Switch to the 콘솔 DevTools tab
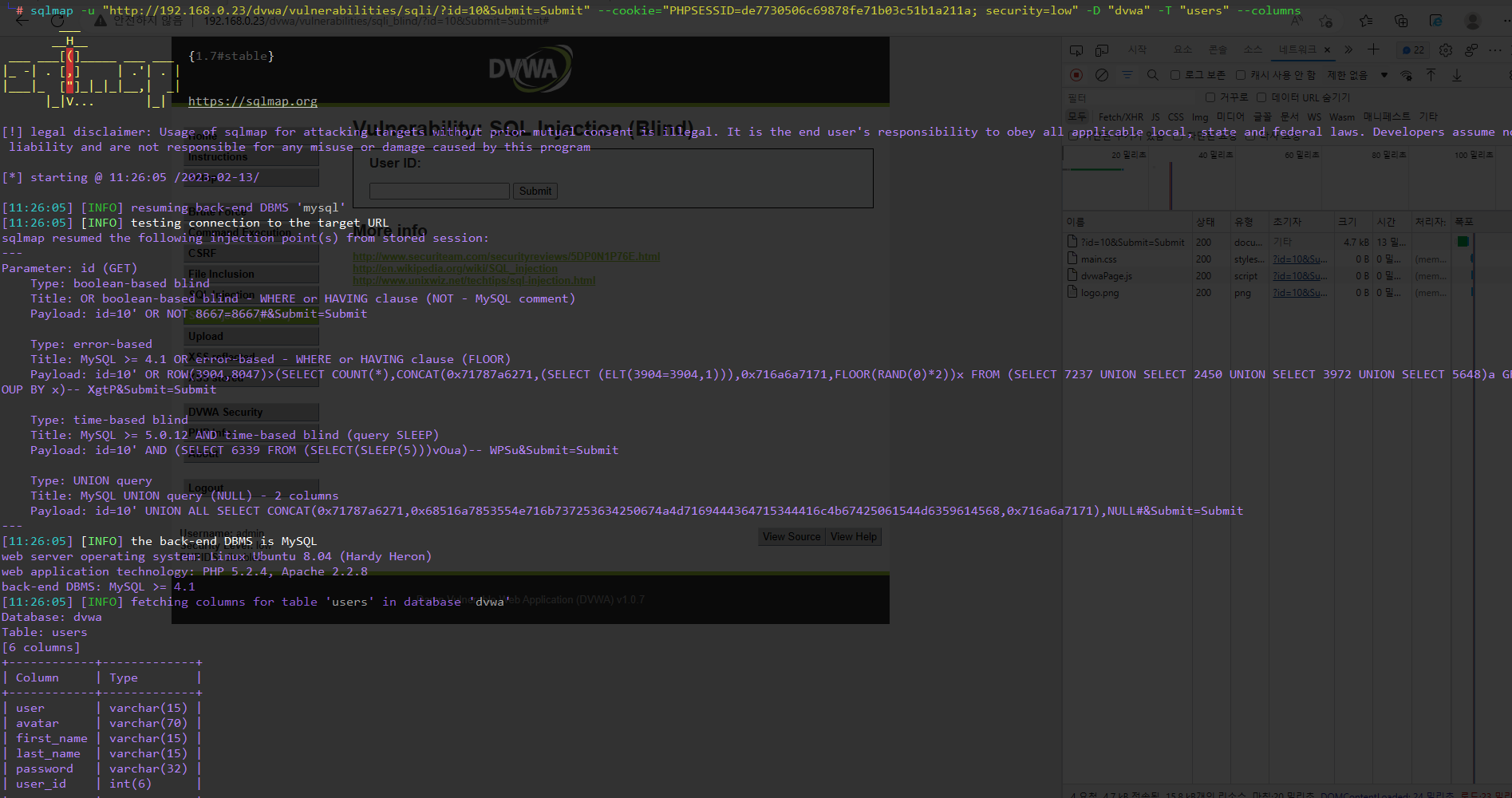The image size is (1512, 798). click(1218, 49)
